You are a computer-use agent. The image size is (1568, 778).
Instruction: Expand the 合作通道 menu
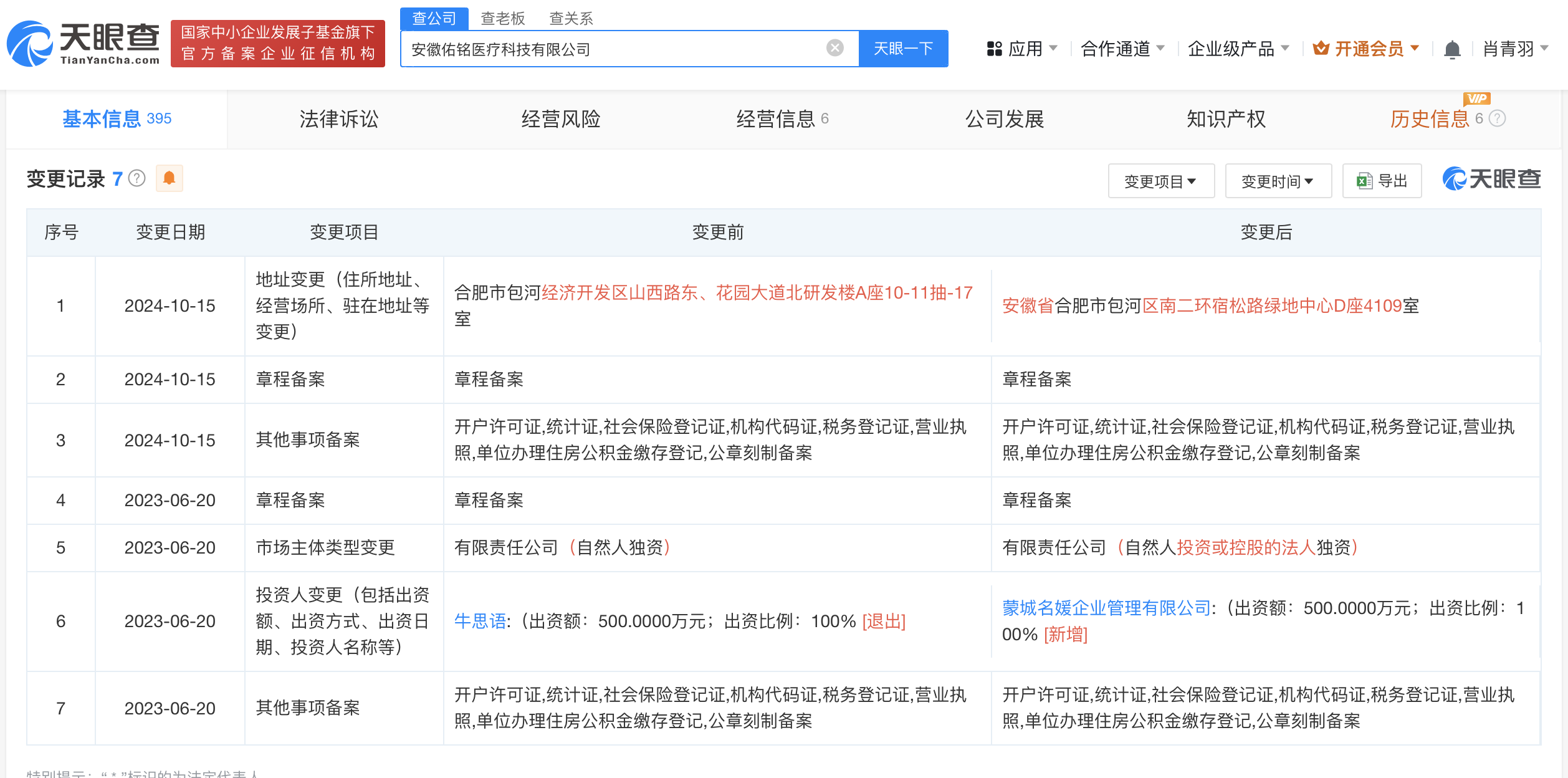coord(1122,49)
